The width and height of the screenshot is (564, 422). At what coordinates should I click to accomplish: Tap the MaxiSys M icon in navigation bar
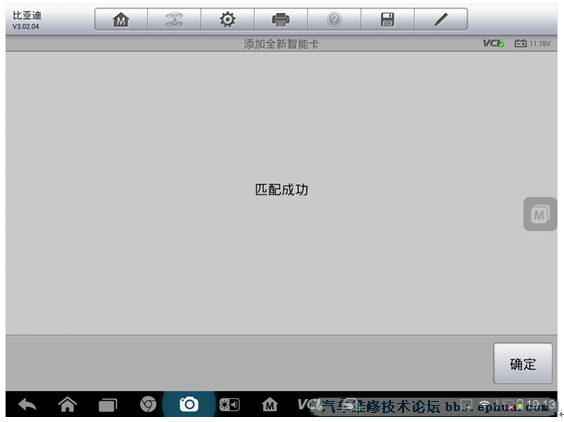270,404
